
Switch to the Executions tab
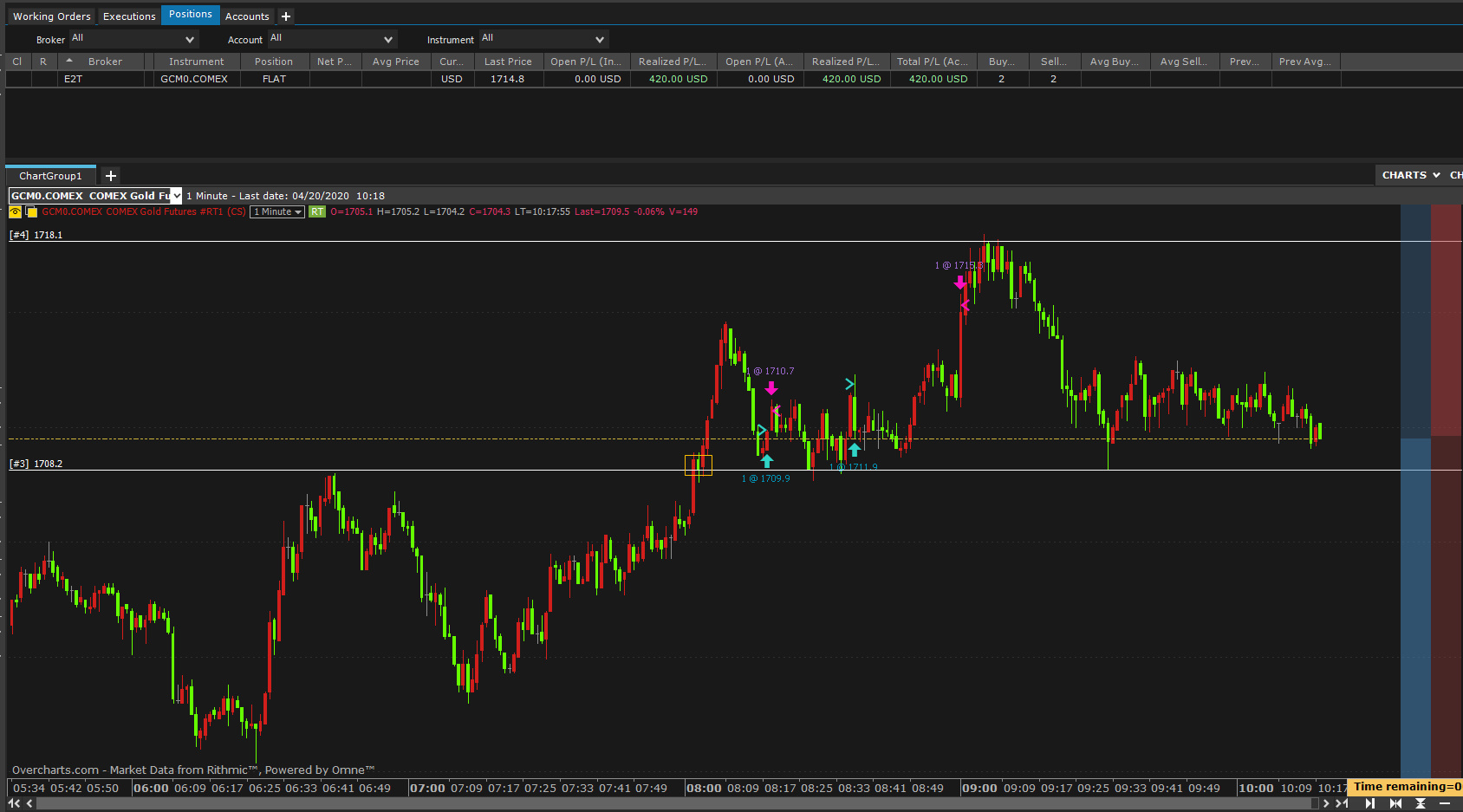click(x=129, y=16)
